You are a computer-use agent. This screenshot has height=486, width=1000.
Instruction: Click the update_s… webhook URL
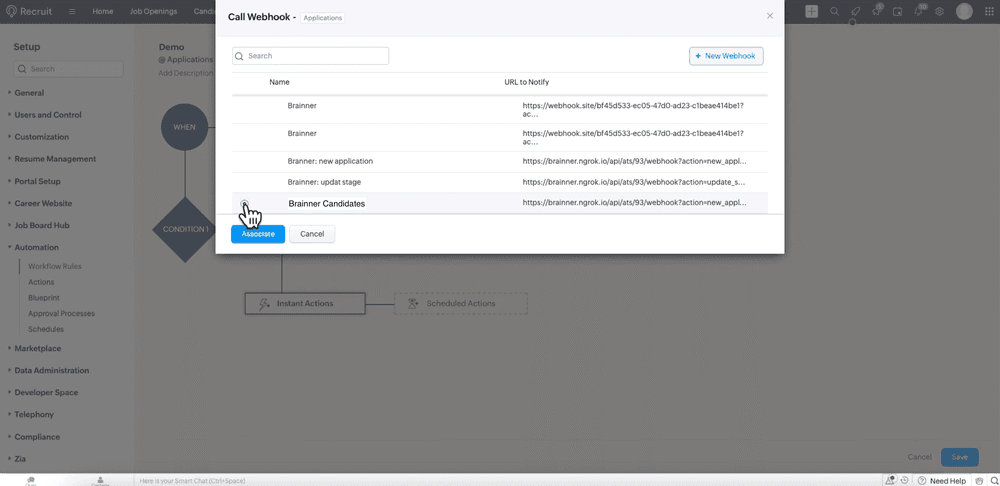[x=634, y=182]
